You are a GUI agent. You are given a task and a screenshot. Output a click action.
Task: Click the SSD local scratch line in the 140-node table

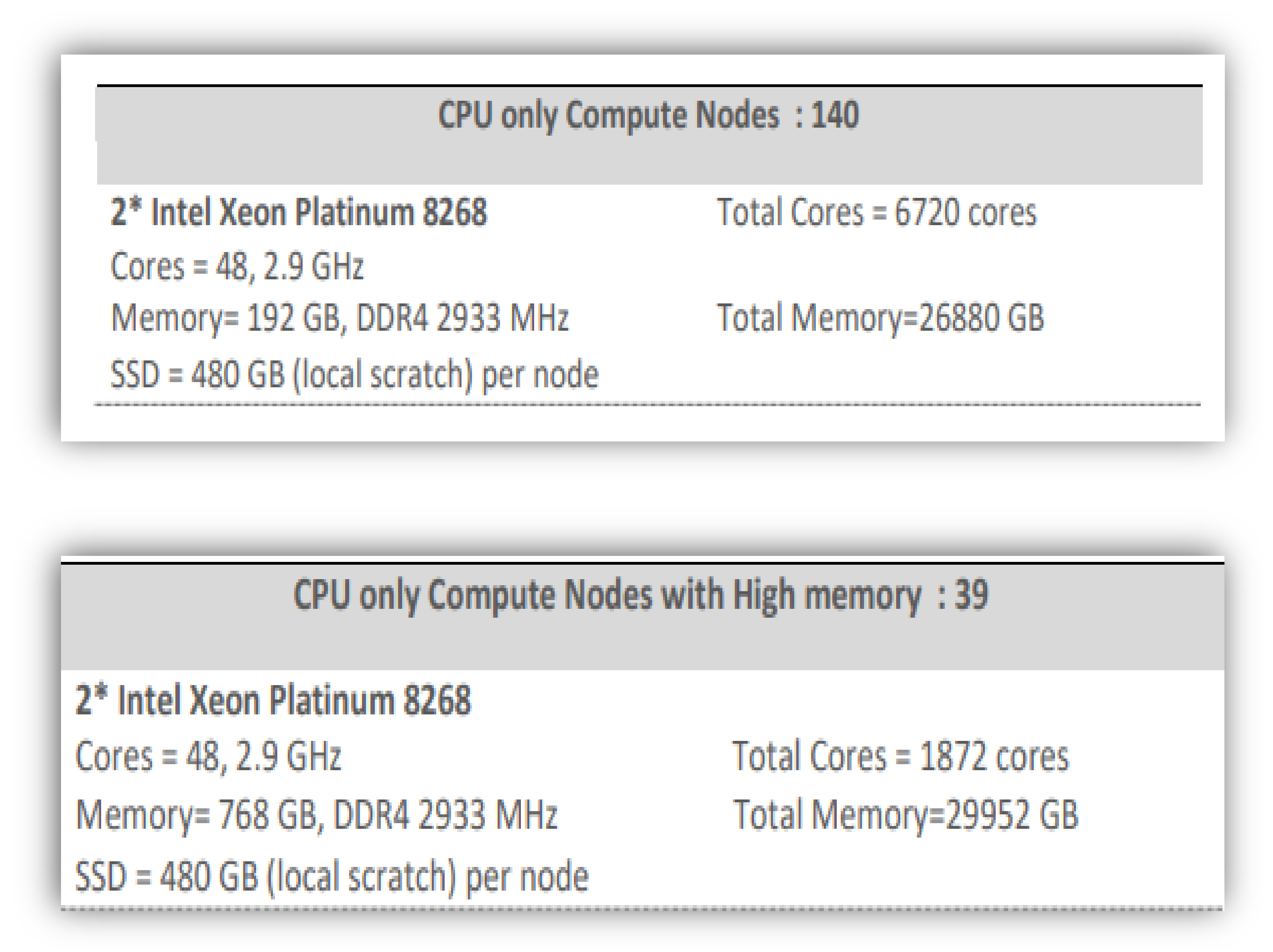point(354,375)
